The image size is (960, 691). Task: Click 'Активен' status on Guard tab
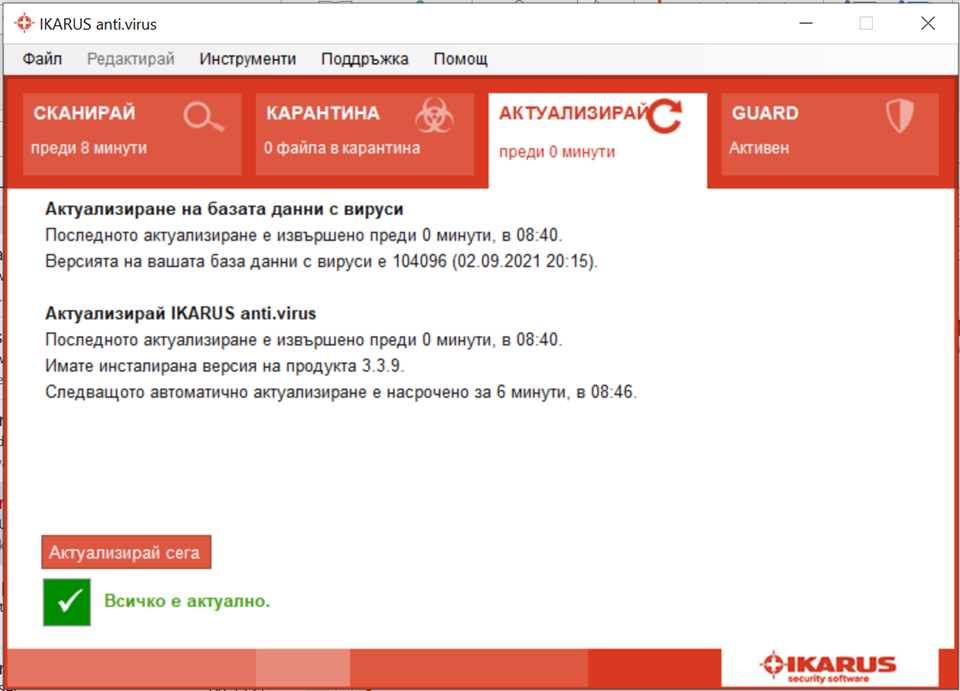tap(759, 148)
